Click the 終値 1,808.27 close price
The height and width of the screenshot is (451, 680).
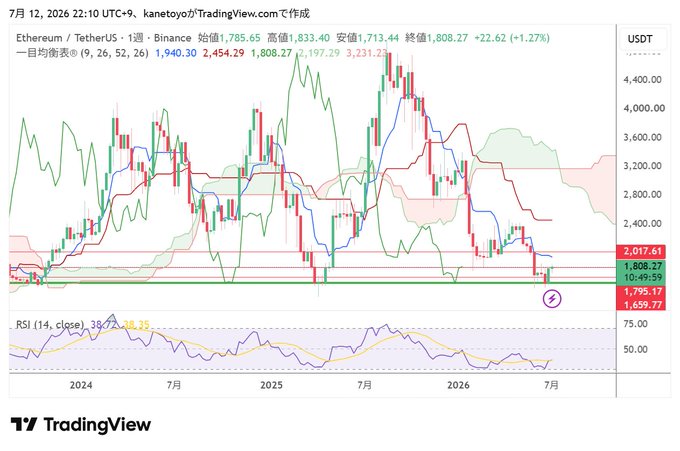pos(436,38)
